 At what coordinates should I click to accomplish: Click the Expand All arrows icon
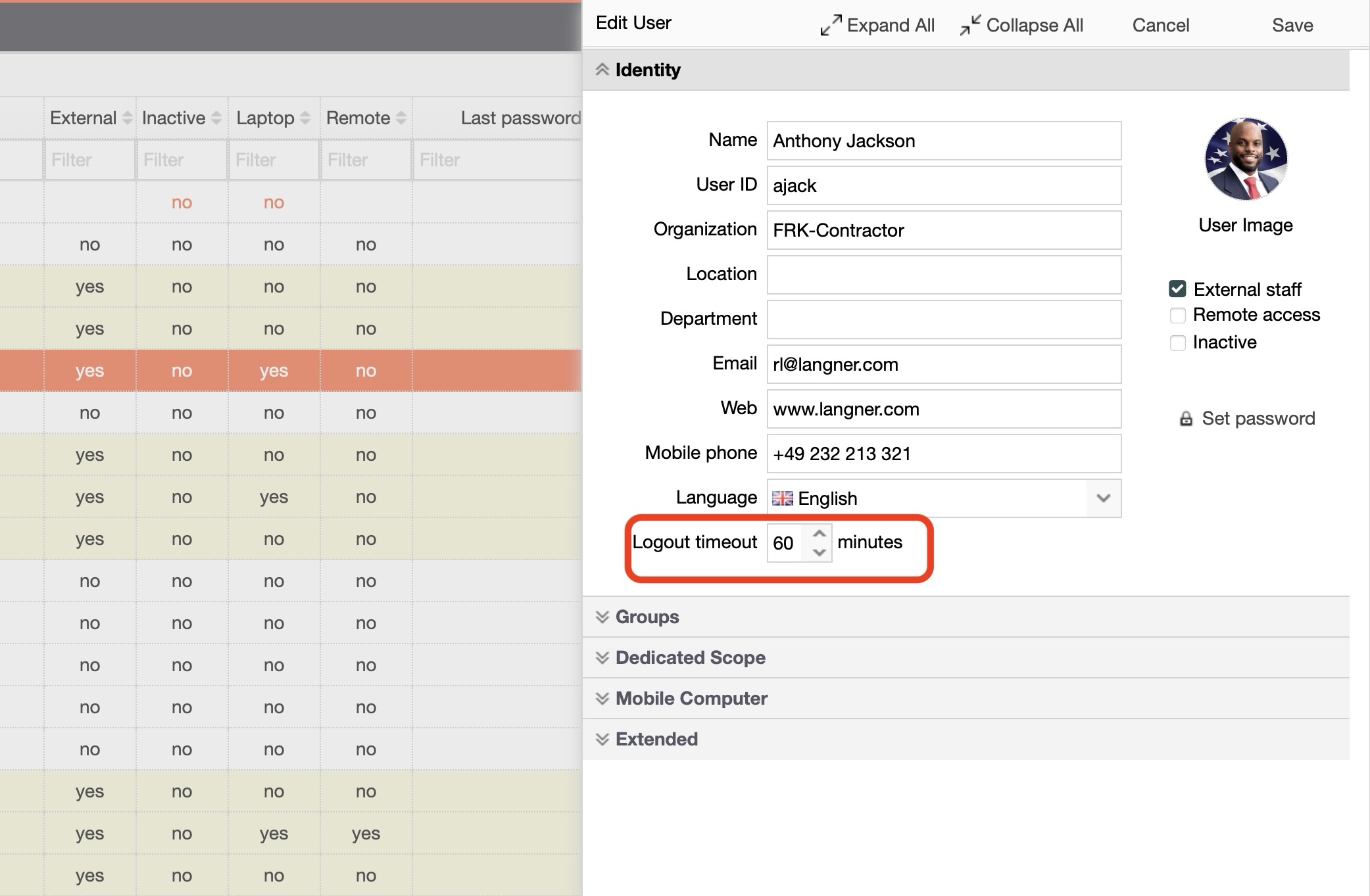click(x=831, y=25)
